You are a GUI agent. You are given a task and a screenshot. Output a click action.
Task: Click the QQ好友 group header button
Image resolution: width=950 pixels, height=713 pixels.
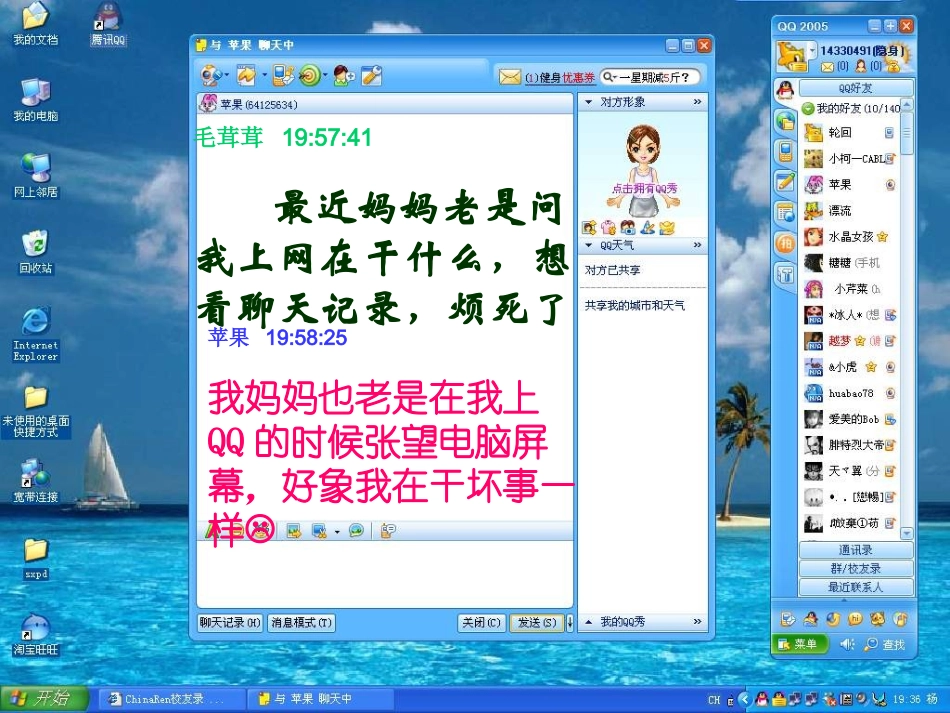click(855, 88)
